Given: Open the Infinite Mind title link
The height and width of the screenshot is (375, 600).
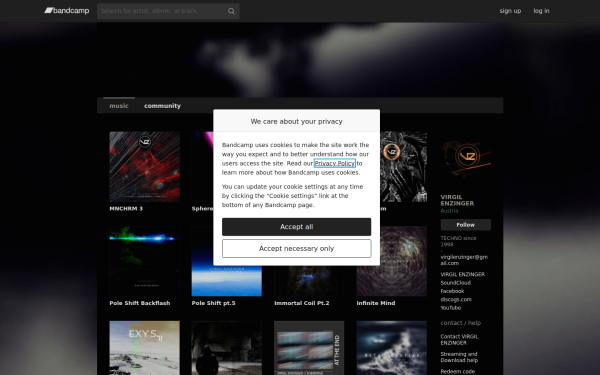Looking at the screenshot, I should coord(376,303).
